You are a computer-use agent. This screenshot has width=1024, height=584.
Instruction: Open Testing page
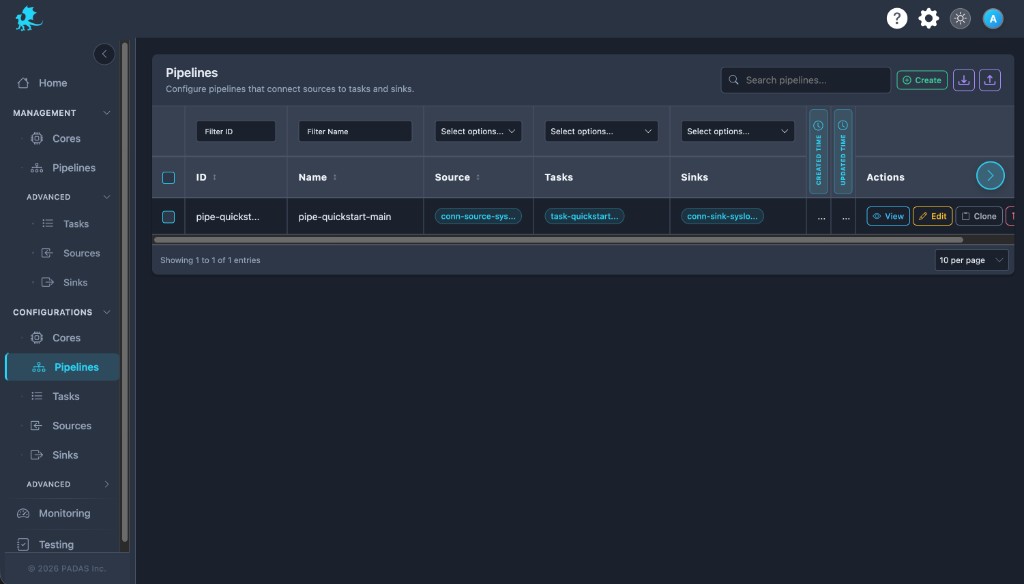[x=56, y=544]
